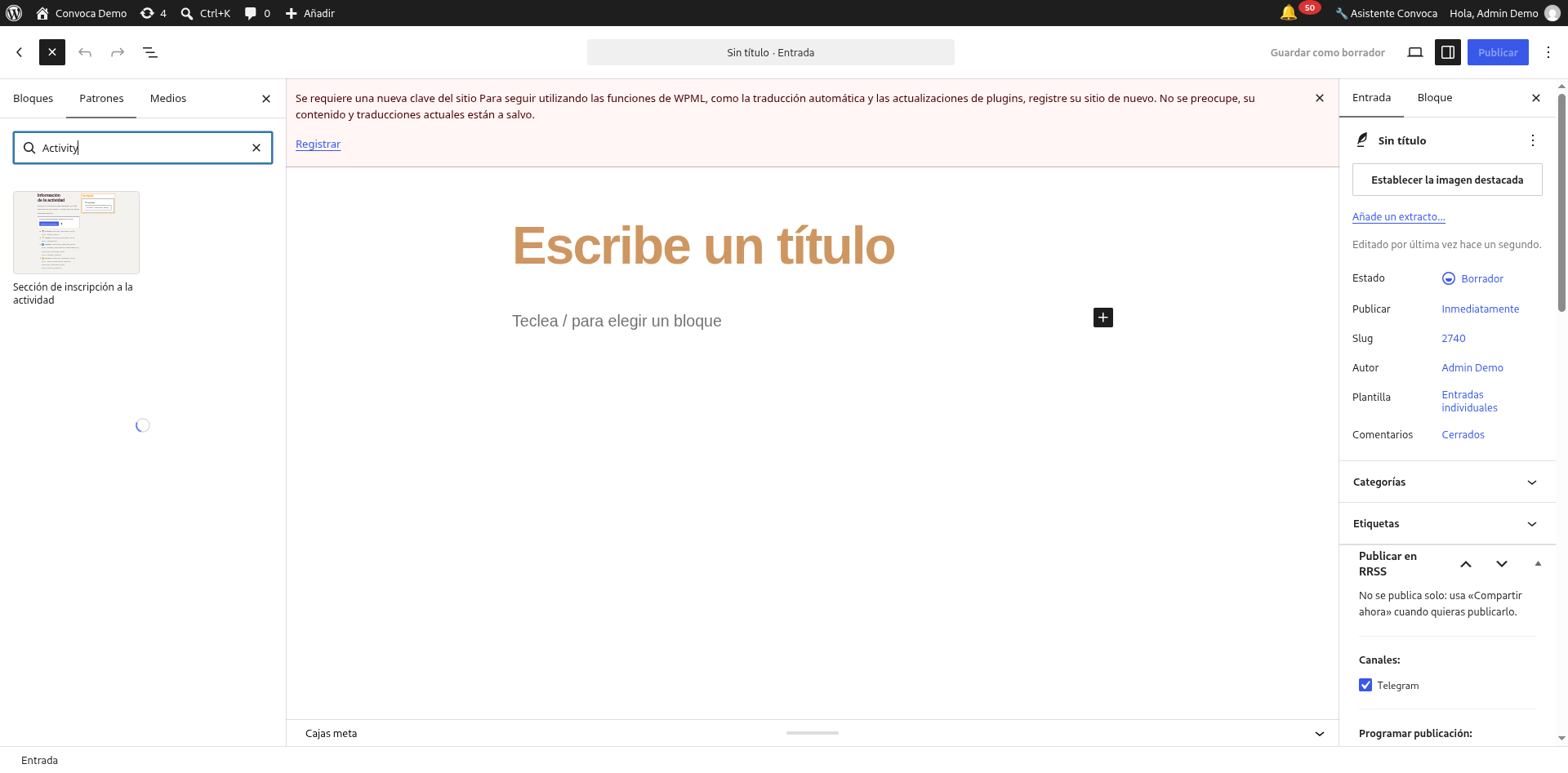Open Convoca Demo site home
Screen dimensions: 1568x773
coord(82,13)
